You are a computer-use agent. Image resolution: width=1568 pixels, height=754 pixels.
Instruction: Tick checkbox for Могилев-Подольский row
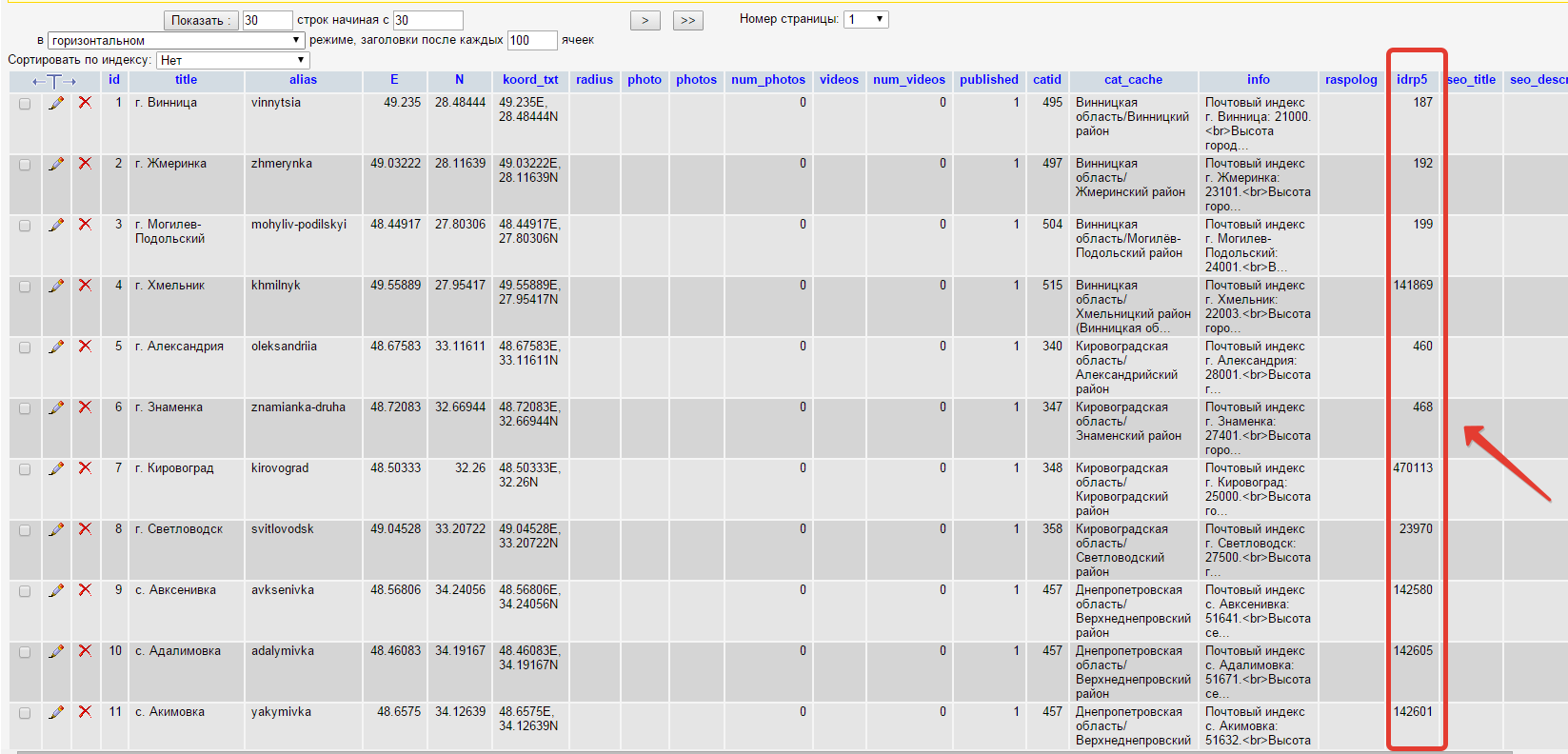25,226
